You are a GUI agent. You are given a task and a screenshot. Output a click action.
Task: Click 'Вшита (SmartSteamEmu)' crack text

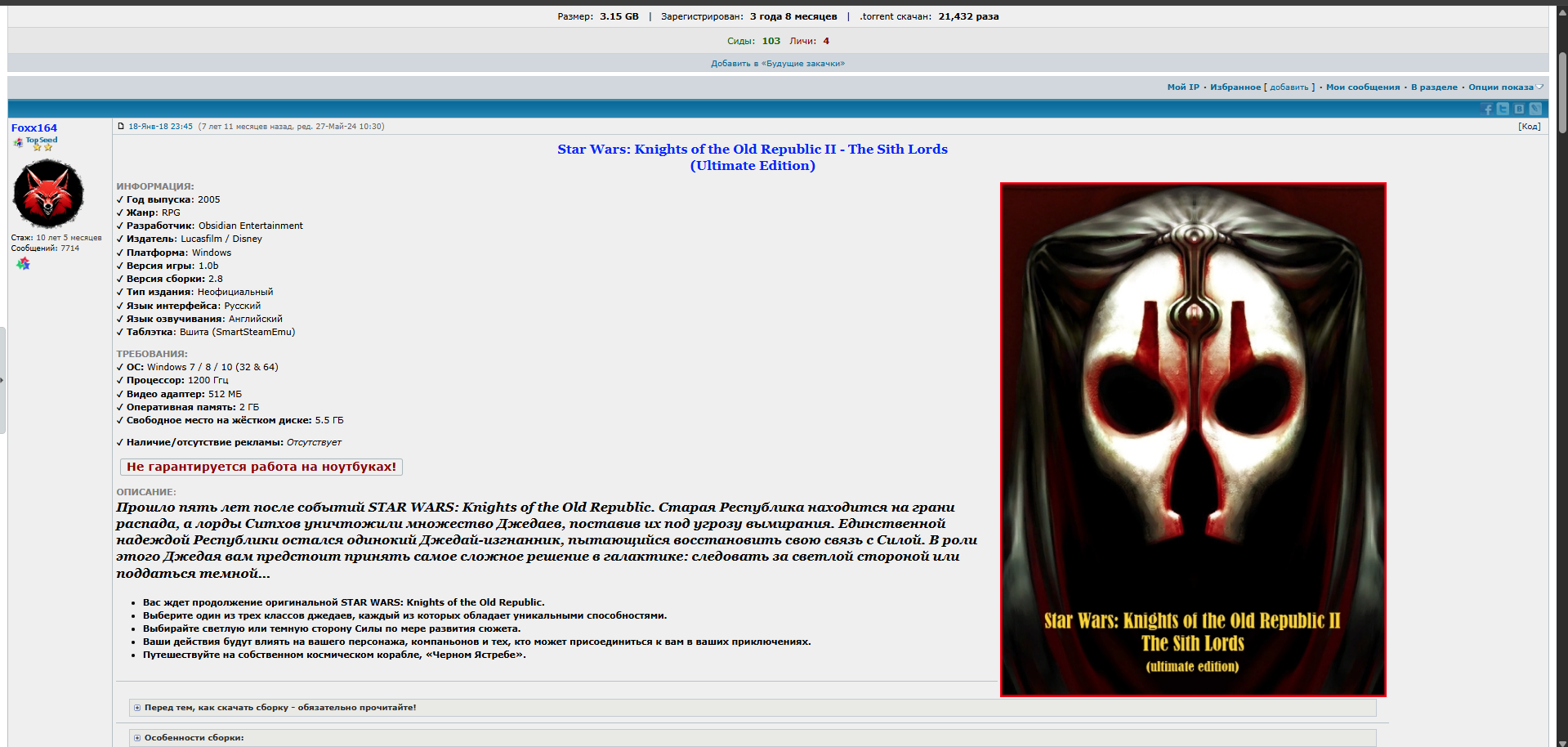coord(238,332)
